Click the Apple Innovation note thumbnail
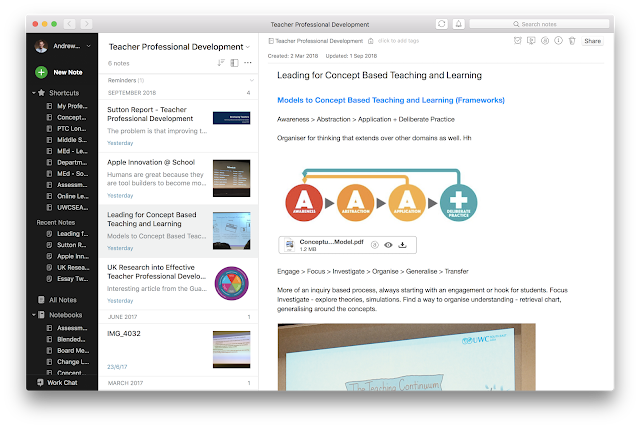This screenshot has width=640, height=428. (x=231, y=178)
